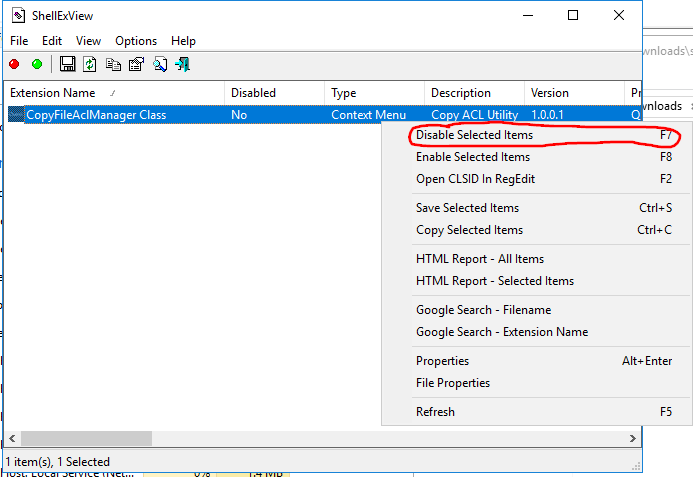This screenshot has width=693, height=477.
Task: Click the 'Context Menu' type cell
Action: click(368, 115)
